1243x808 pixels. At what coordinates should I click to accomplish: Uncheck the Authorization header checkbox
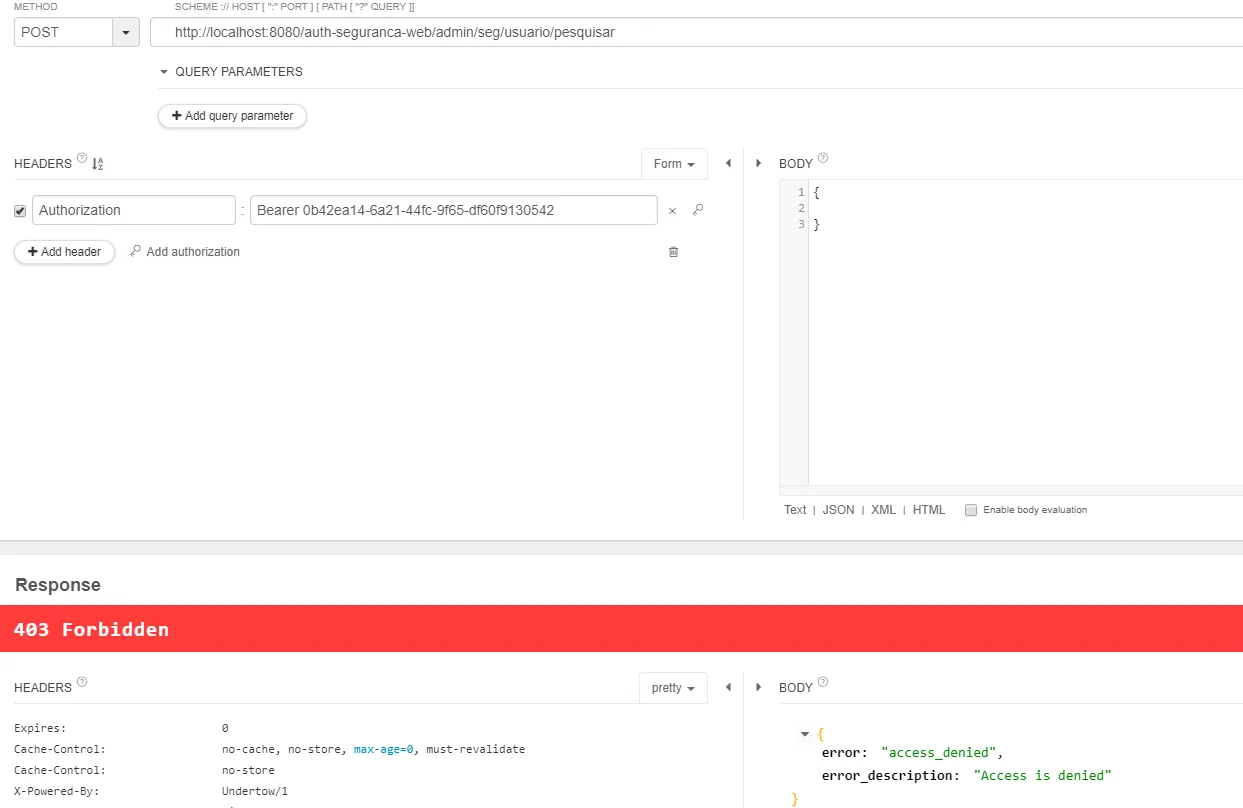[x=20, y=211]
